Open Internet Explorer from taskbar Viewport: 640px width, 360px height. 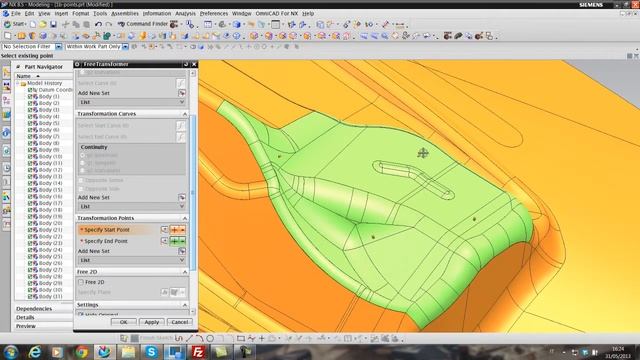pyautogui.click(x=35, y=352)
